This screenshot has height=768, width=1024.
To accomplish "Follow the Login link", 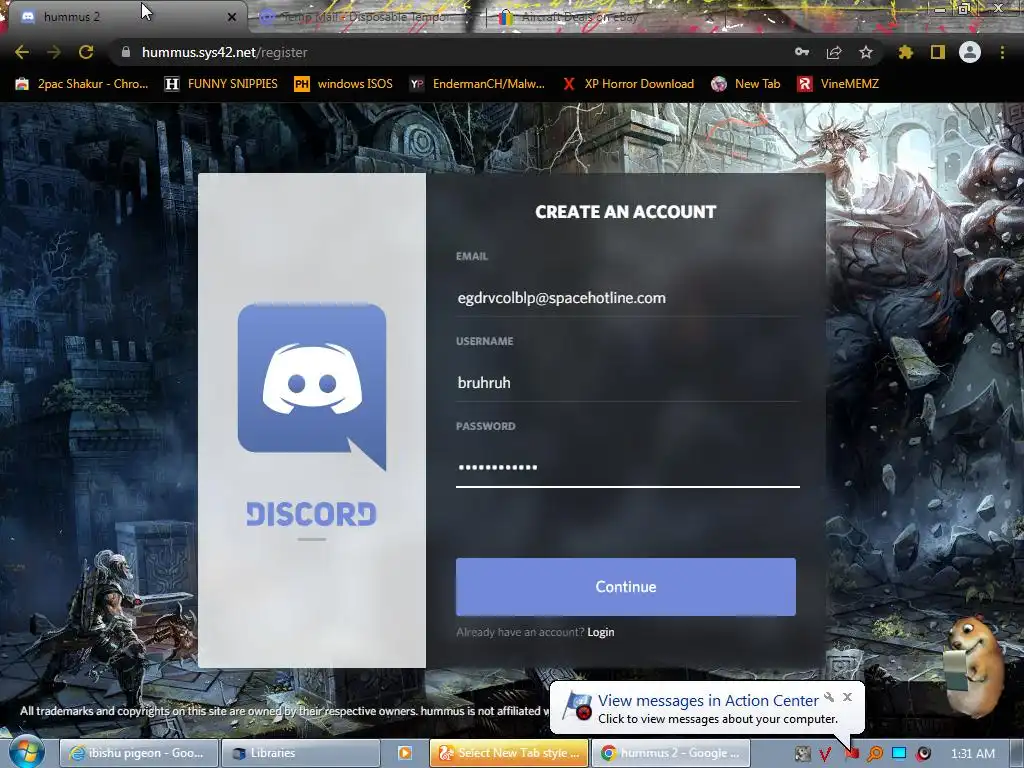I will [x=600, y=632].
